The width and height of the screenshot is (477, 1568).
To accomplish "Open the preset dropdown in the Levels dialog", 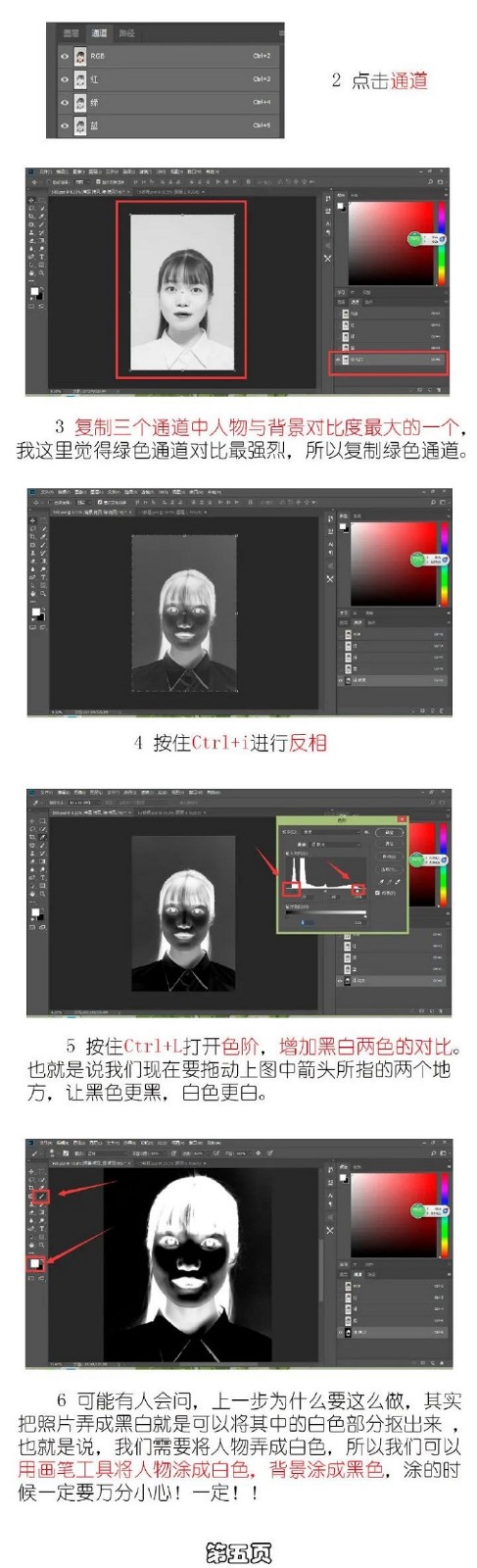I will (x=333, y=832).
